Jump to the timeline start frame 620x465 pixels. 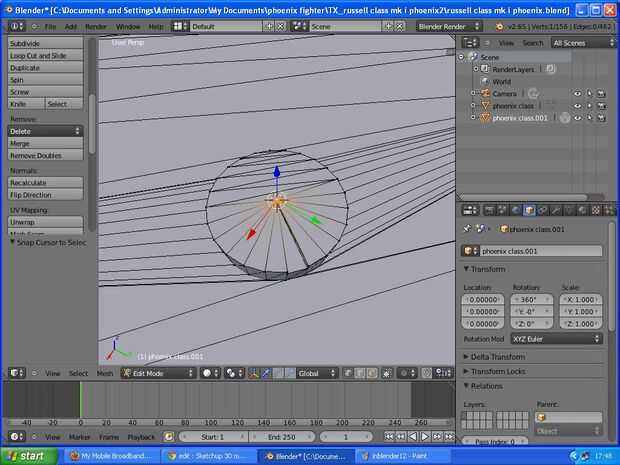(x=388, y=437)
